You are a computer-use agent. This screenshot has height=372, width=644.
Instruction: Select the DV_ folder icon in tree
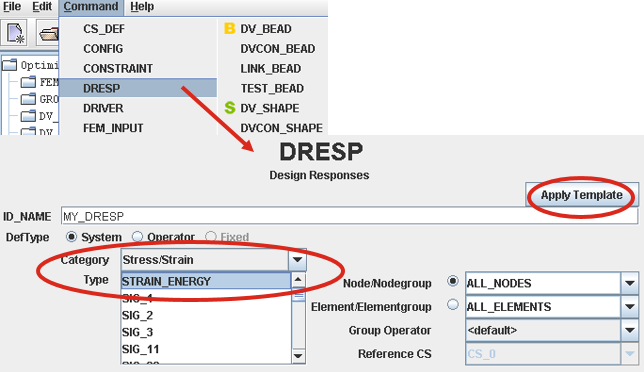coord(28,116)
